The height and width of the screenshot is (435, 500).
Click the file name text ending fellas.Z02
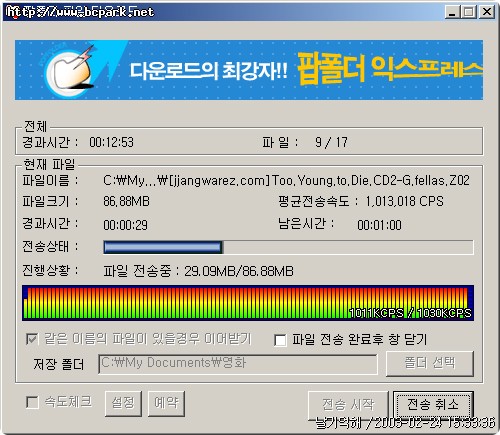286,181
